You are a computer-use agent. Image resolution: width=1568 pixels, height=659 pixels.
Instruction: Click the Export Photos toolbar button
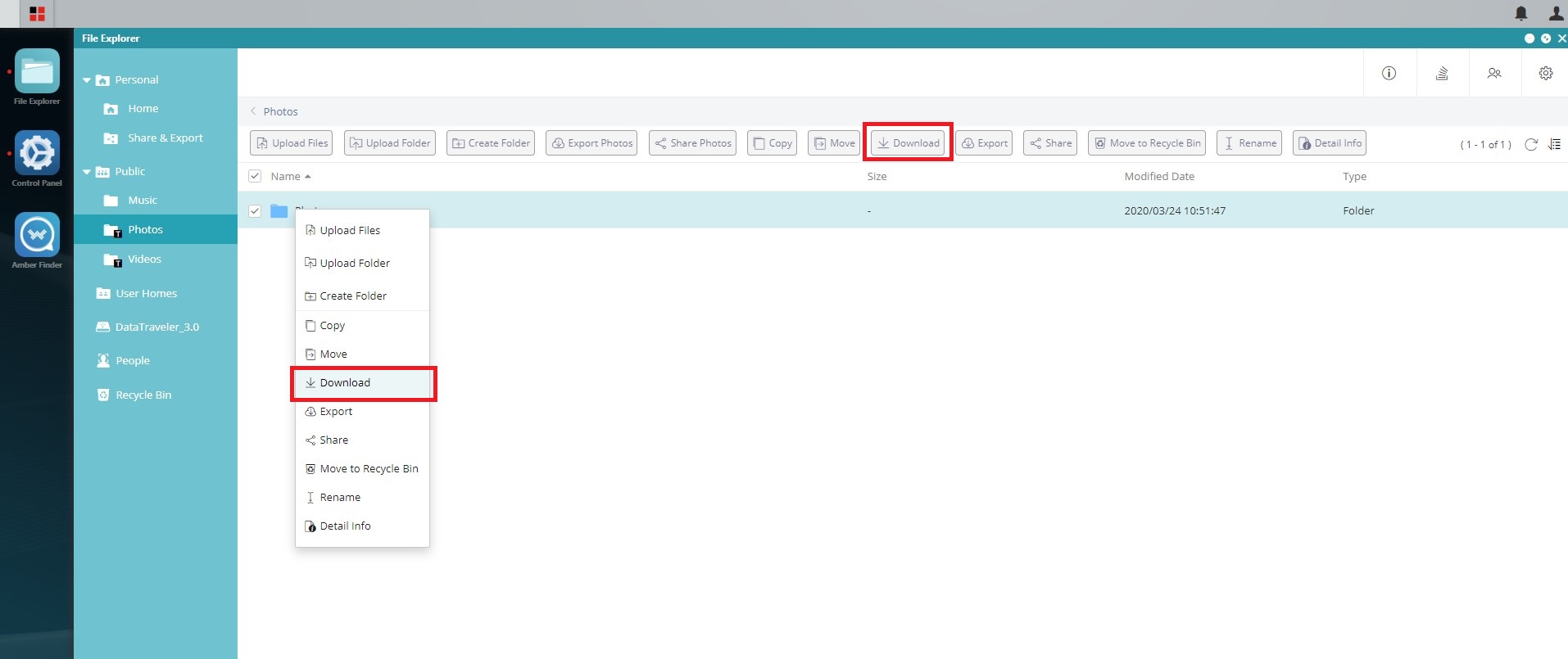591,143
